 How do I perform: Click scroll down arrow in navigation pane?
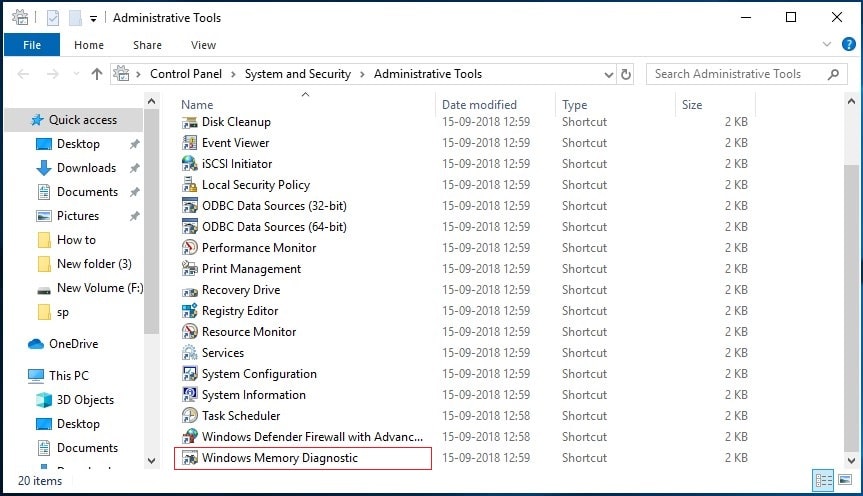(x=151, y=461)
